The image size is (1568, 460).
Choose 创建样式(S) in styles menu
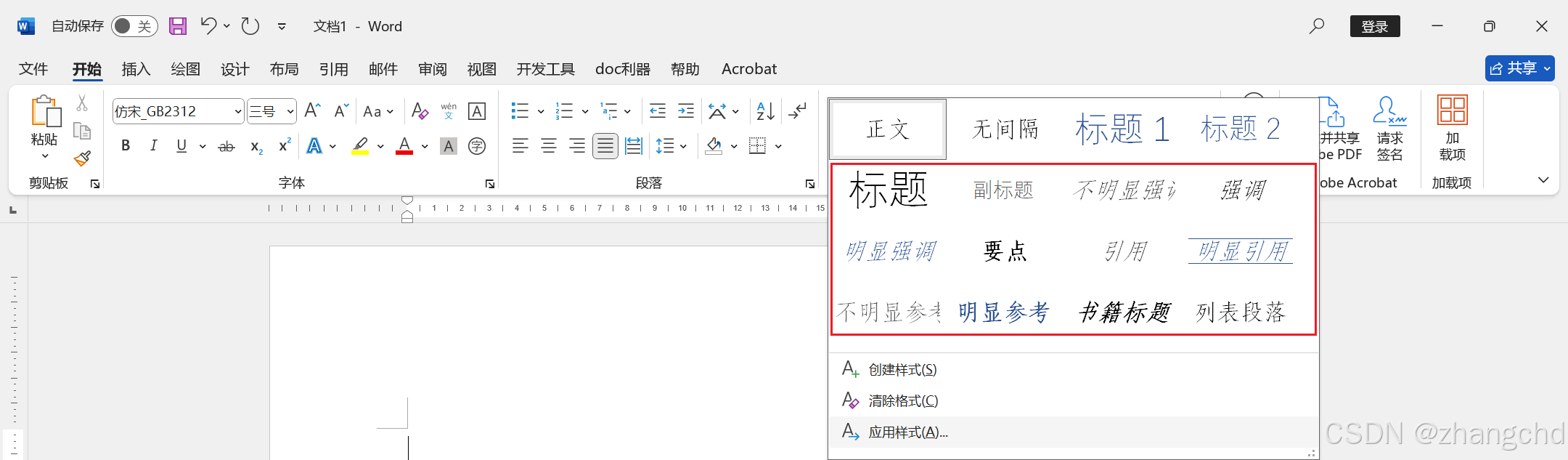click(1073, 369)
